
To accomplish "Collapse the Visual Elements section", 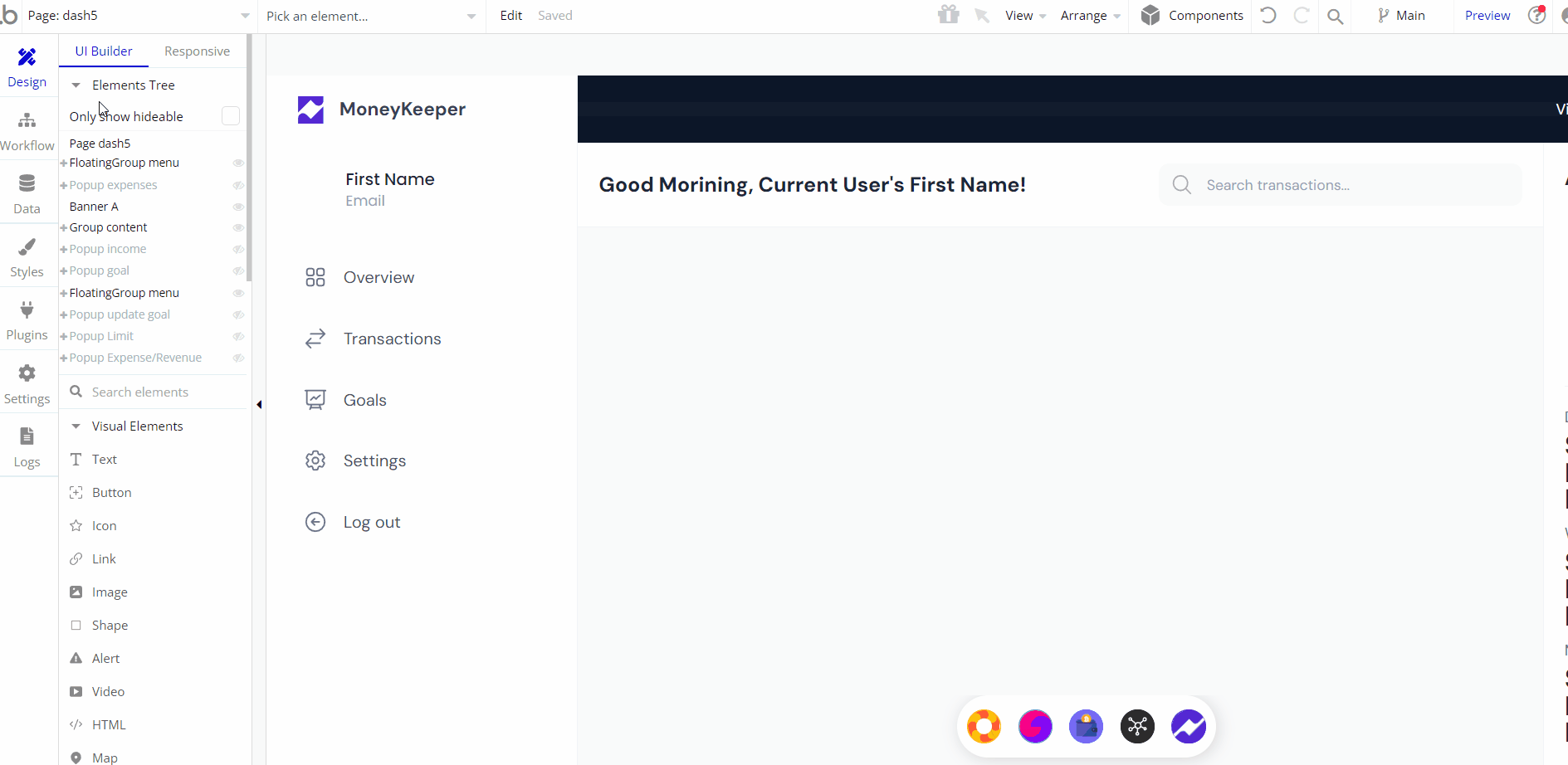I will [76, 426].
